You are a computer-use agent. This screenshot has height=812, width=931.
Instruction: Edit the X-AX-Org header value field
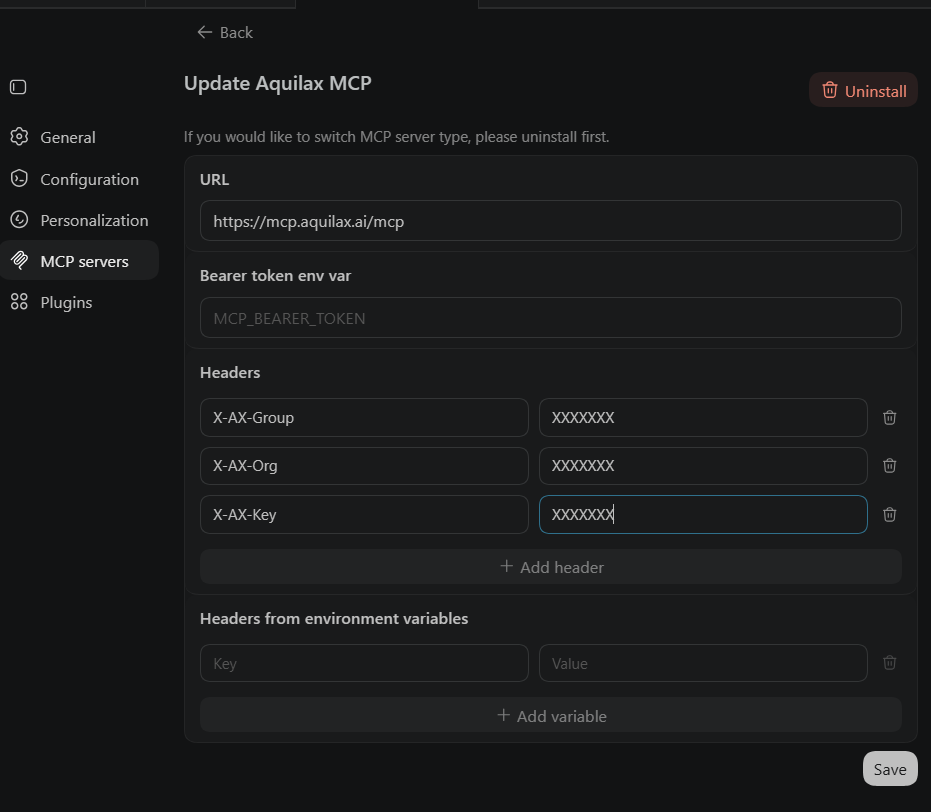pos(703,466)
